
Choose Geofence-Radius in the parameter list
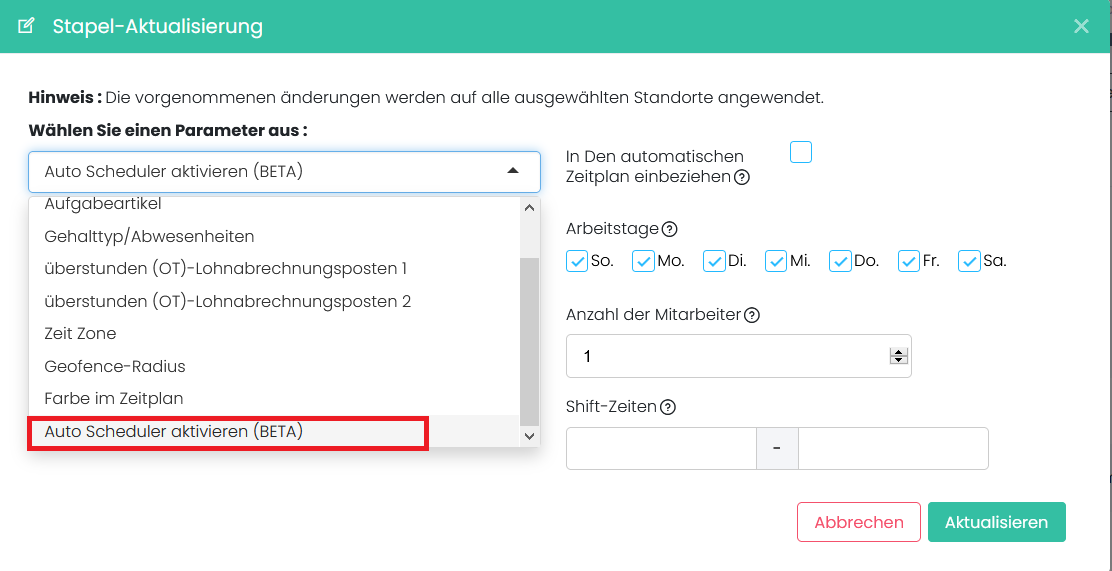pos(115,366)
